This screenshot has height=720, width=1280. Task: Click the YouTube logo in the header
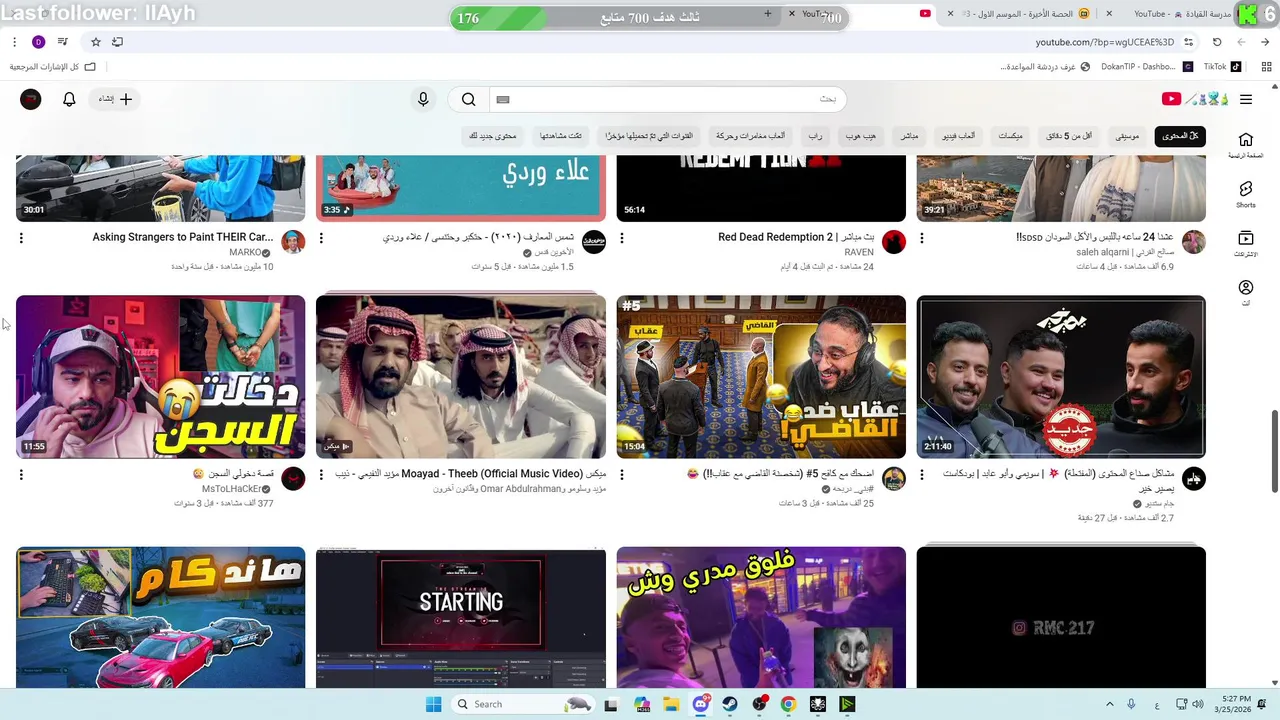pyautogui.click(x=1195, y=99)
